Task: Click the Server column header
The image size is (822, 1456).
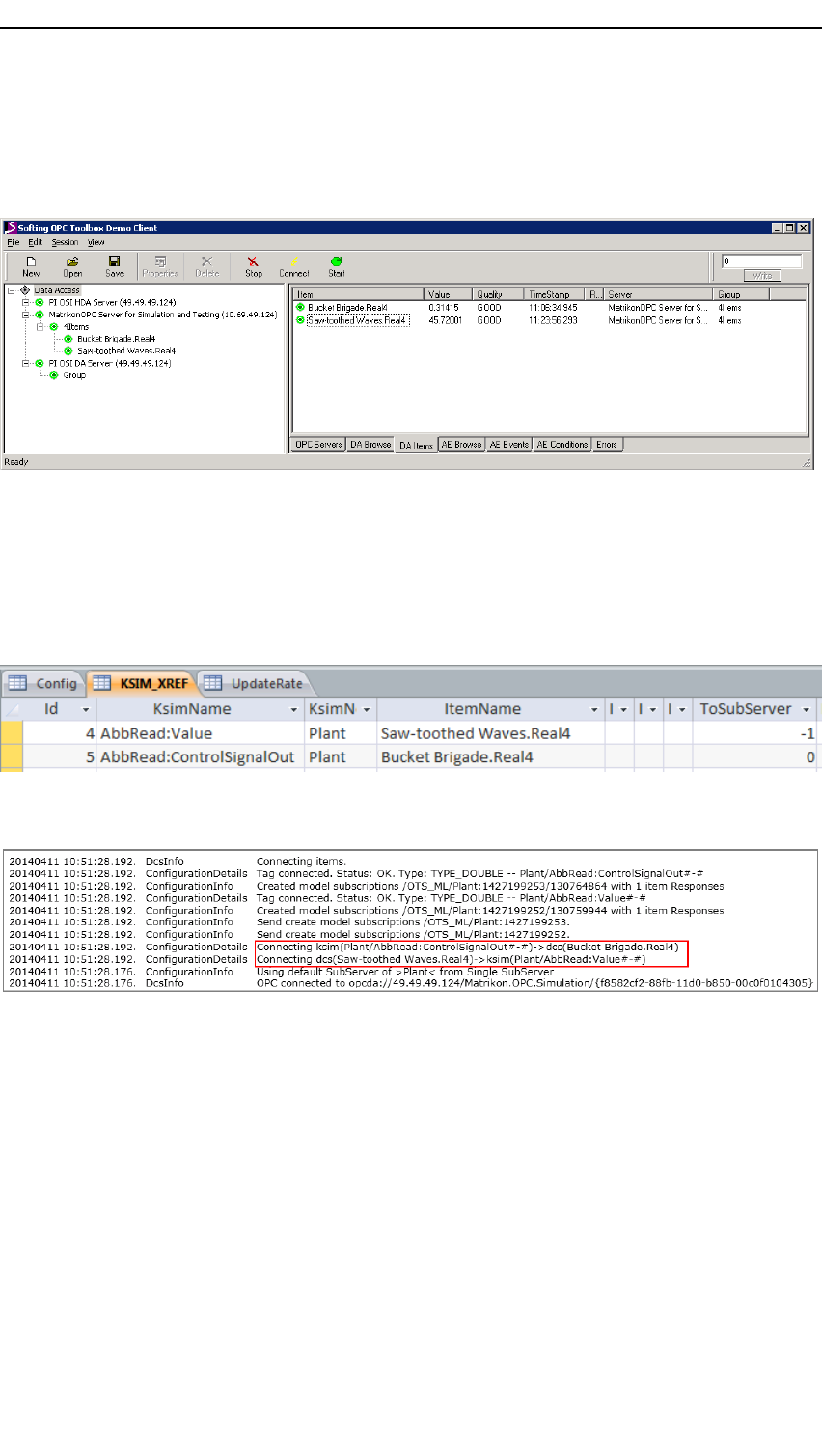Action: pos(659,294)
